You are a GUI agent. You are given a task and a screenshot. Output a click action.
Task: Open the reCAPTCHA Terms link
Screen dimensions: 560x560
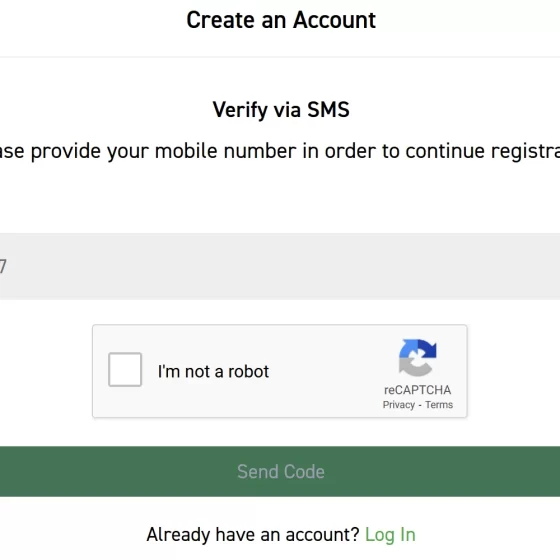pyautogui.click(x=439, y=405)
